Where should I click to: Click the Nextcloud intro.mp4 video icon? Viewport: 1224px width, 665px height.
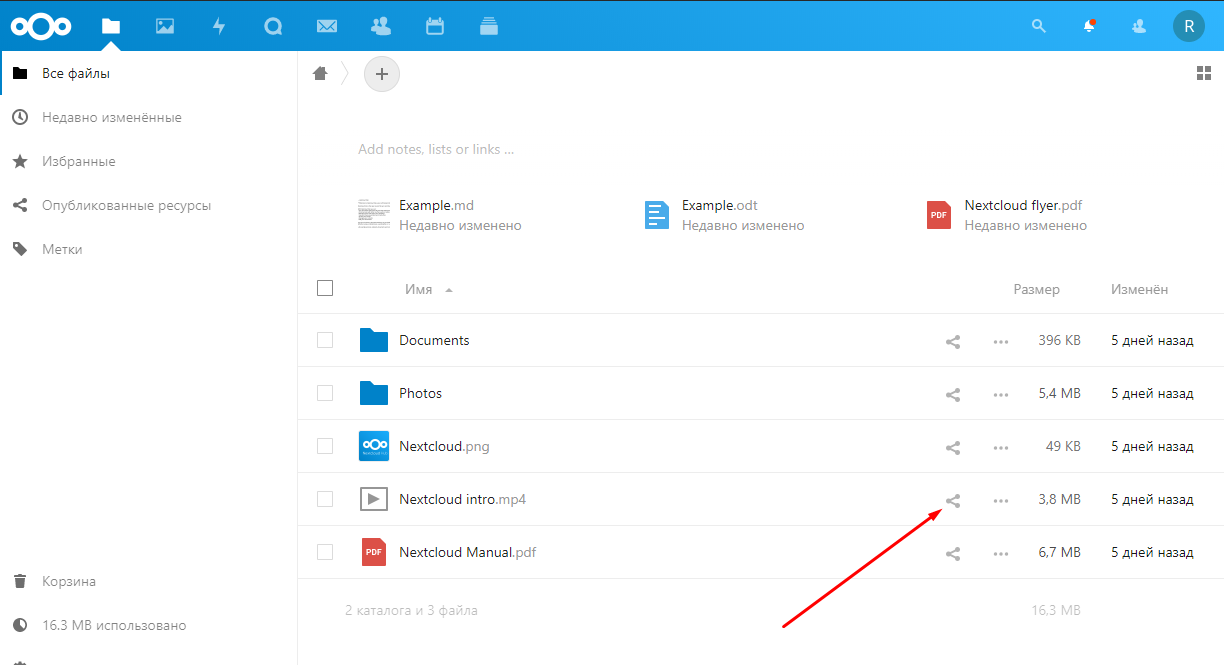tap(374, 499)
